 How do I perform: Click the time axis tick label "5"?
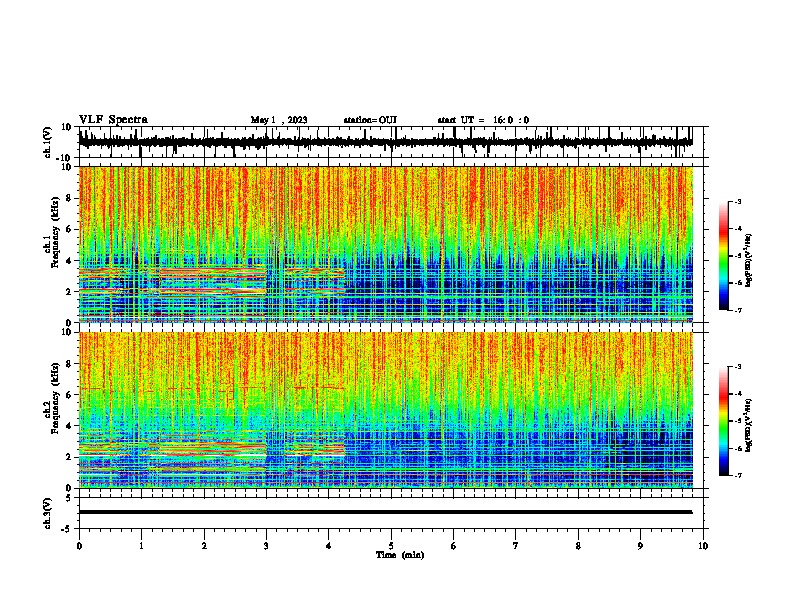click(x=391, y=546)
